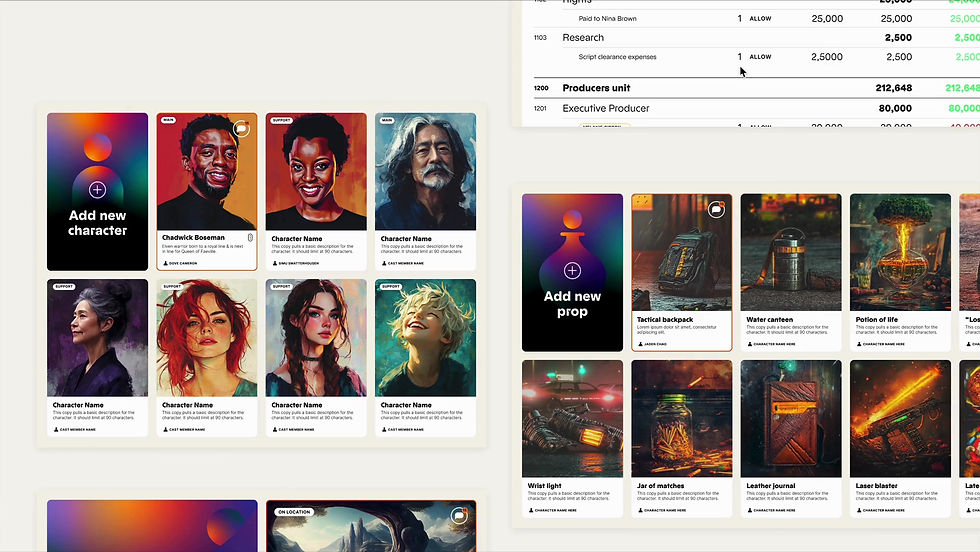Viewport: 980px width, 552px height.
Task: Select the older woman in purple portrait
Action: [x=98, y=338]
